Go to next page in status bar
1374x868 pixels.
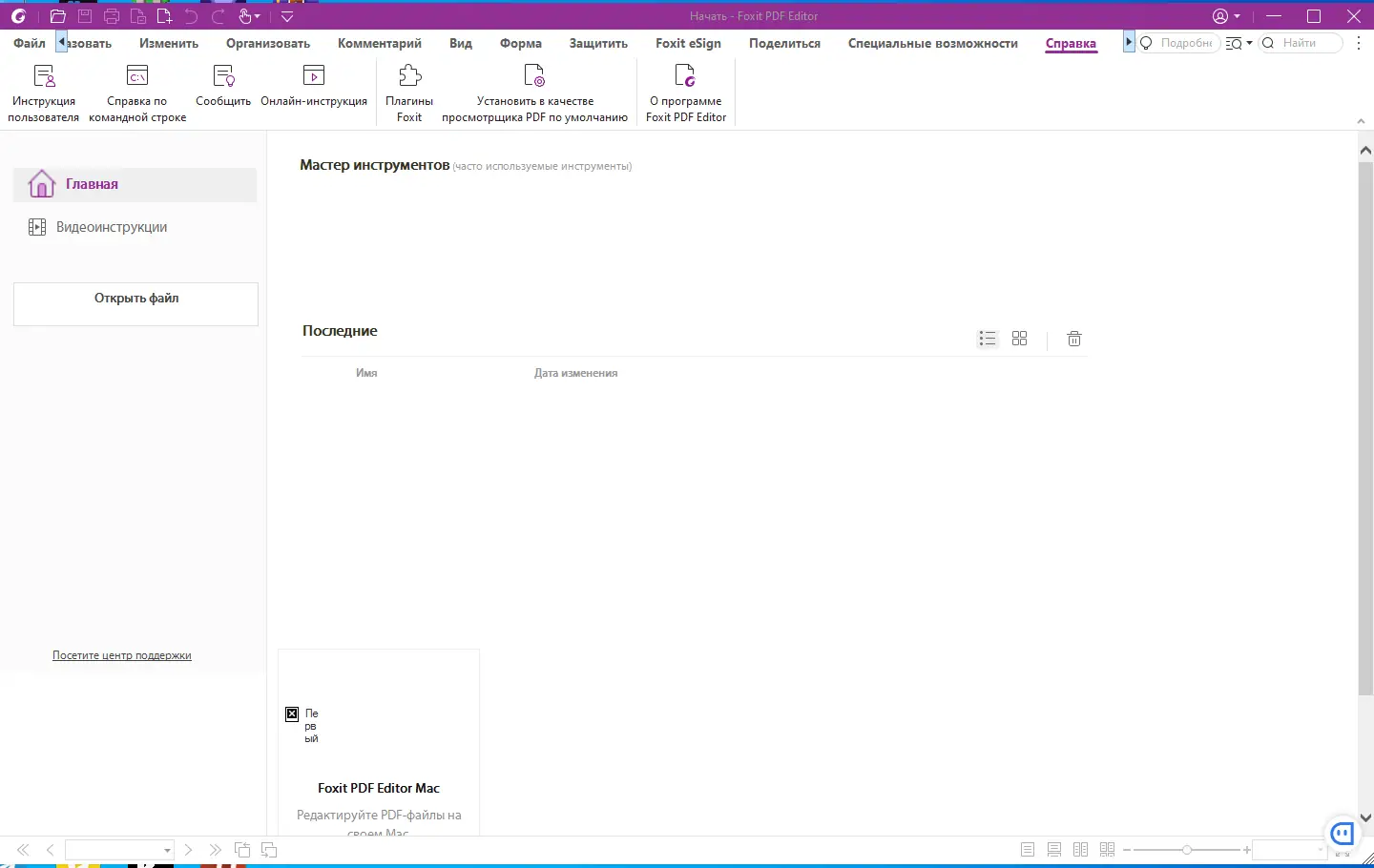pyautogui.click(x=189, y=850)
